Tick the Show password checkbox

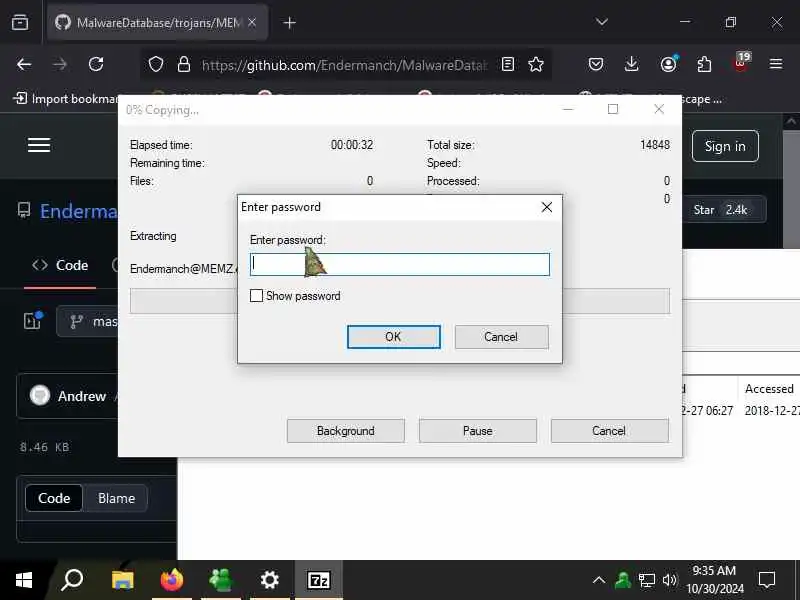pos(256,296)
